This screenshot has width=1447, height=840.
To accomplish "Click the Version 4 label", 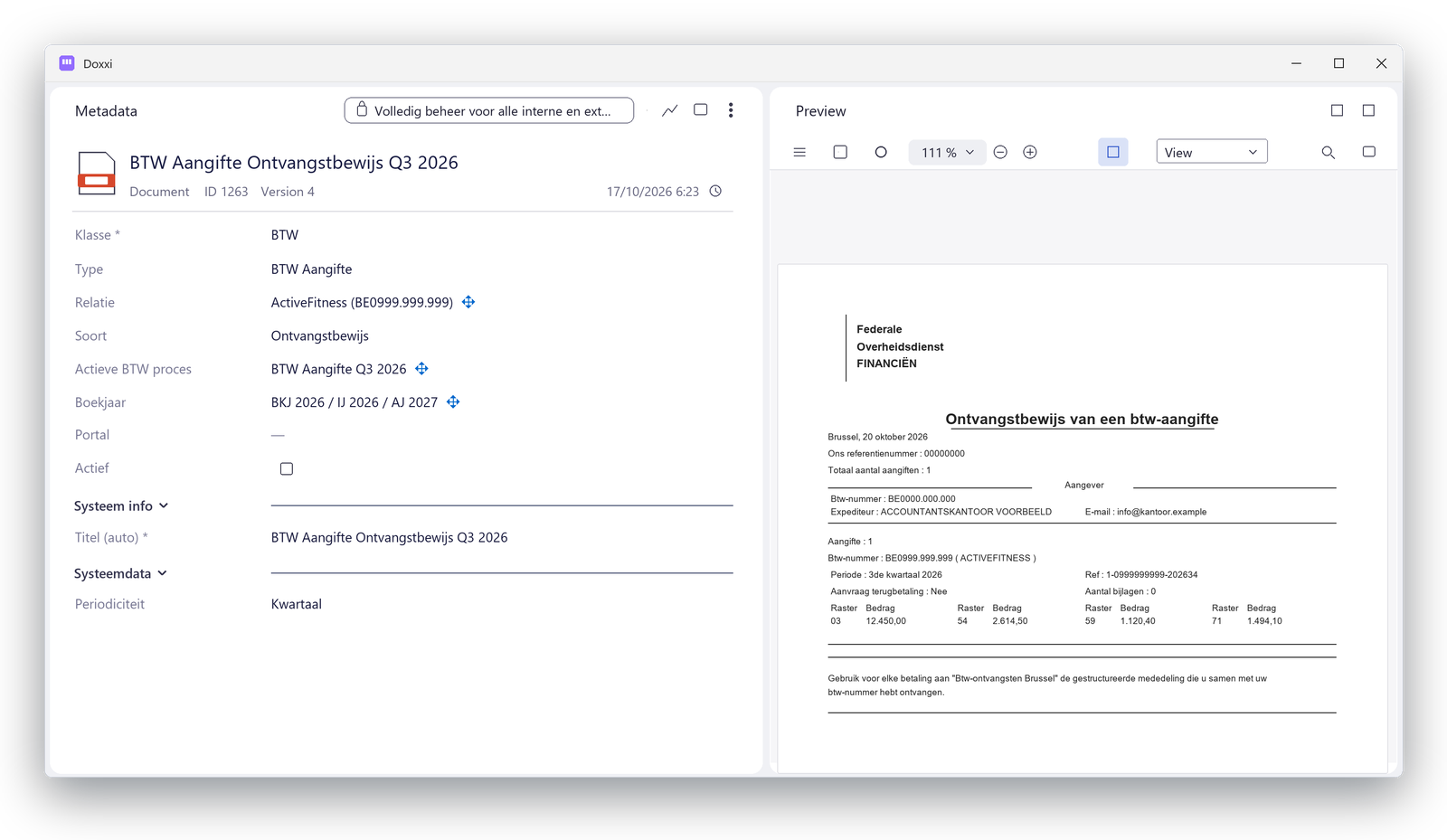I will (288, 192).
